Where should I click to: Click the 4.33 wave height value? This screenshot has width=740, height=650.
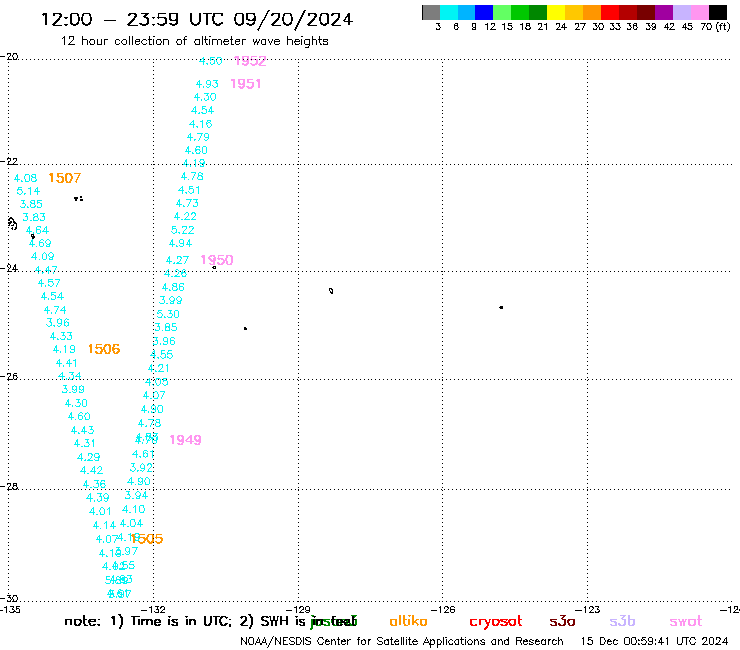coord(61,336)
